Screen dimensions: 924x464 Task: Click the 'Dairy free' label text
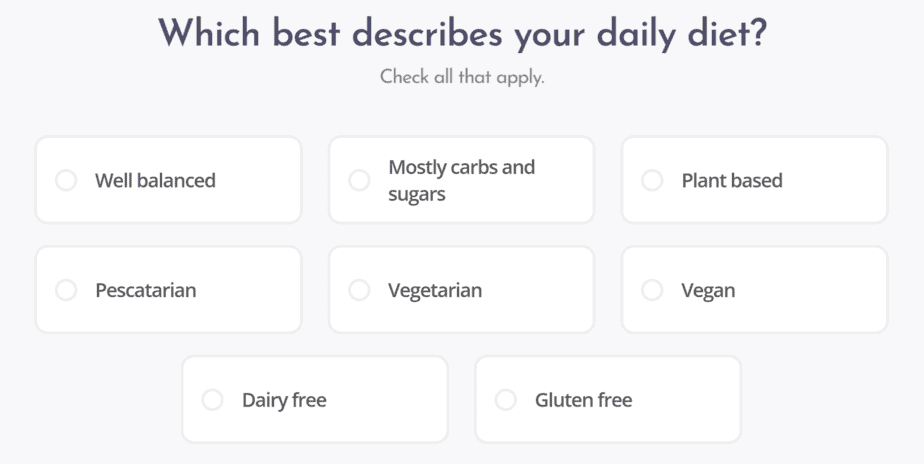[x=284, y=400]
